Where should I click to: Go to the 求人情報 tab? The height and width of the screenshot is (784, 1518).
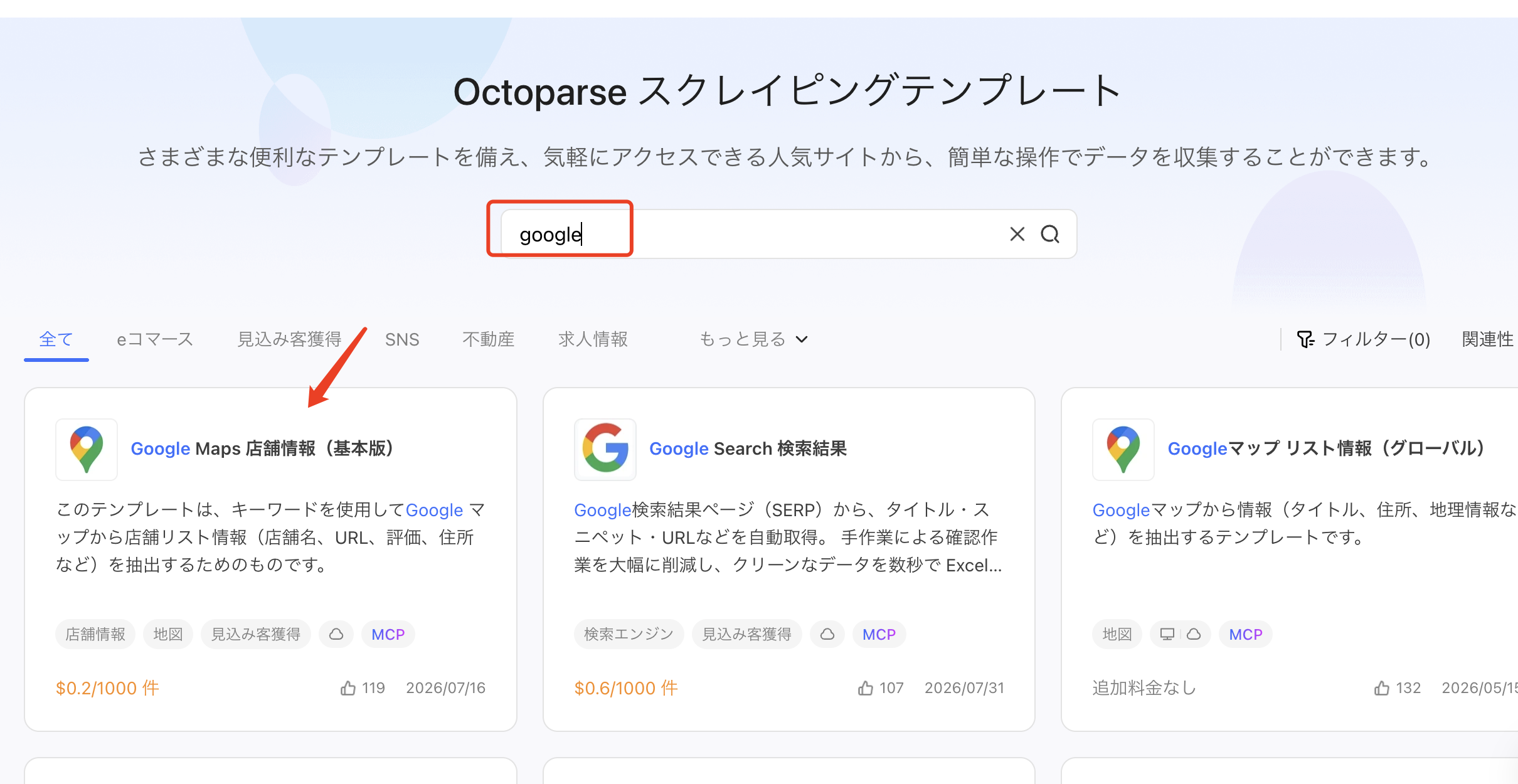[x=593, y=339]
